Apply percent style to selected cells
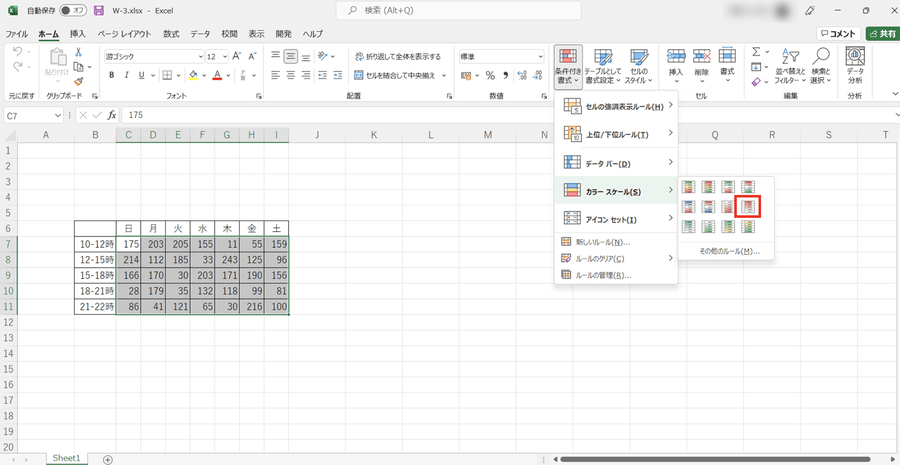Image resolution: width=900 pixels, height=465 pixels. [x=491, y=75]
